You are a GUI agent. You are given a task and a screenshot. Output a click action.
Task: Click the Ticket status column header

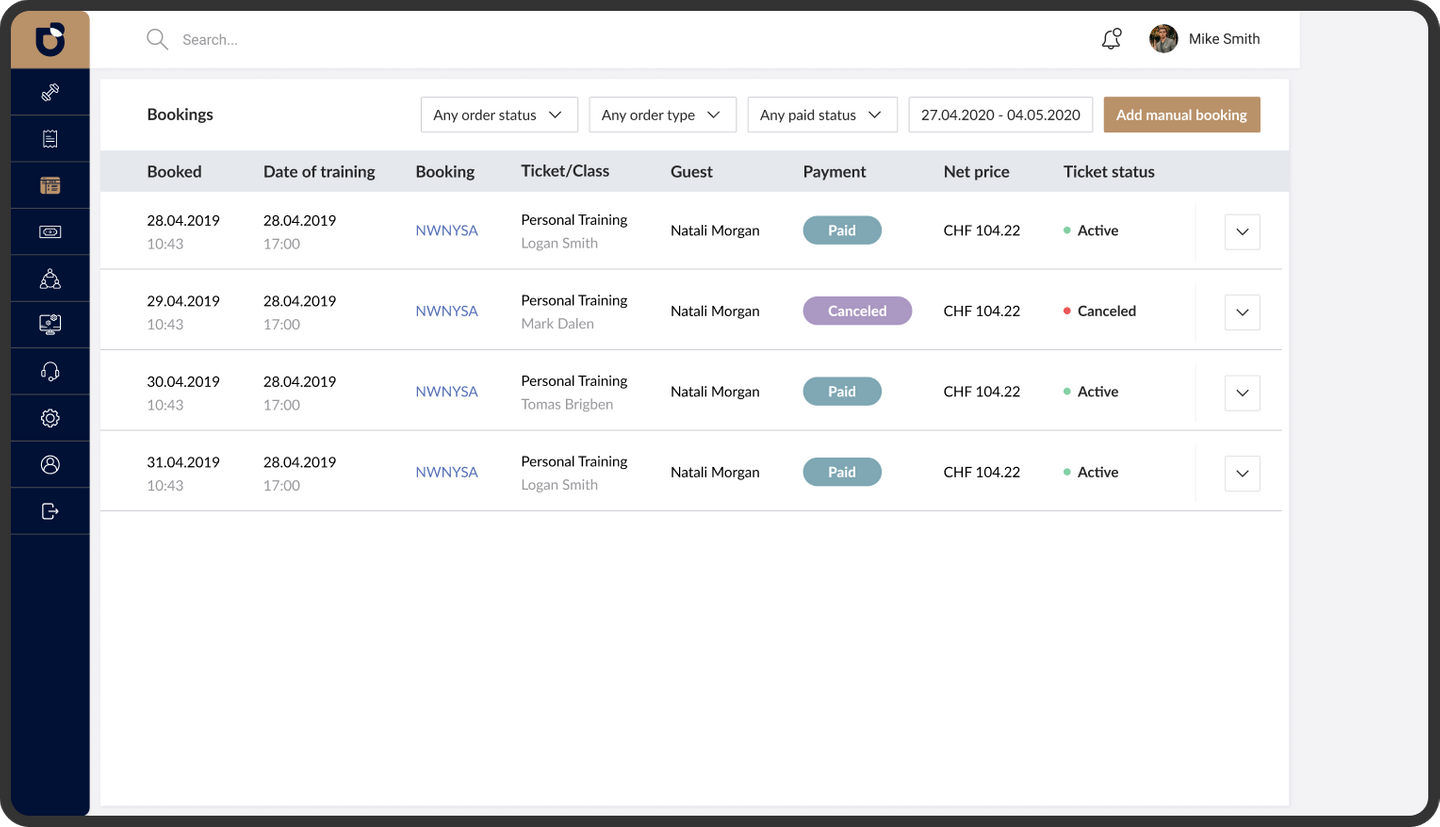1108,172
